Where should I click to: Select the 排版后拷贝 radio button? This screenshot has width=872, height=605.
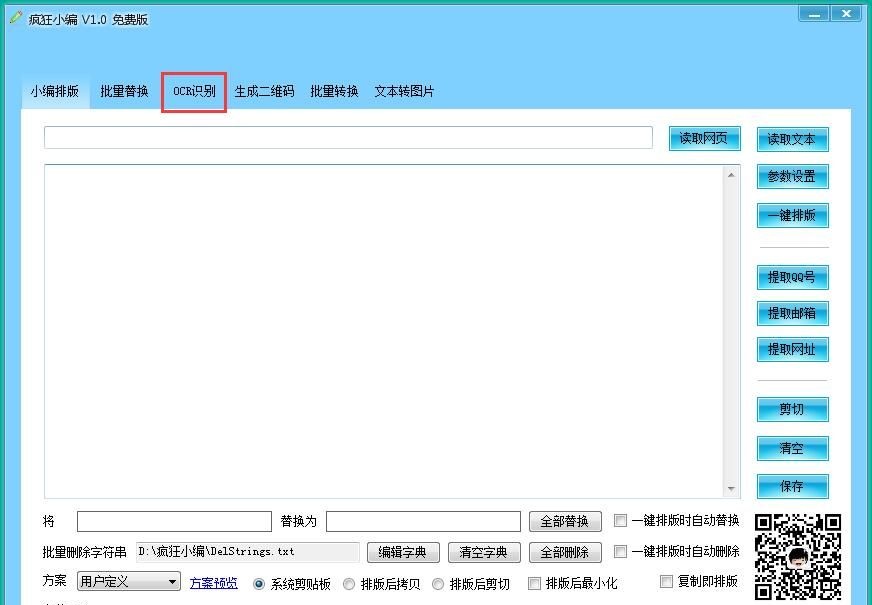coord(350,584)
